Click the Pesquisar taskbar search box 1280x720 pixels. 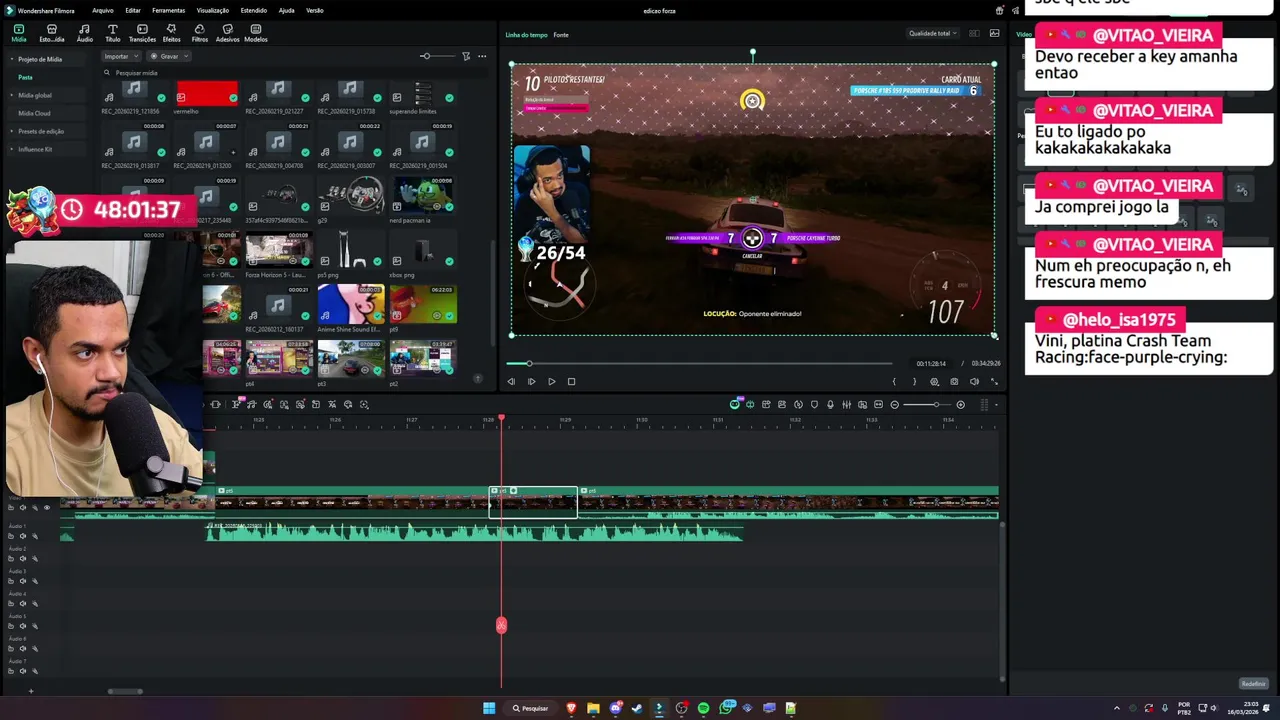tap(530, 708)
